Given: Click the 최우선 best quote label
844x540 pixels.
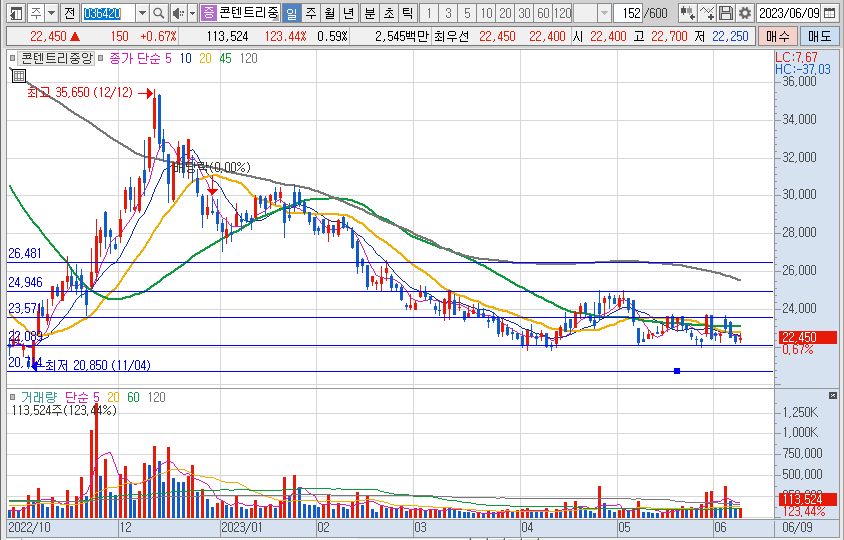Looking at the screenshot, I should [x=451, y=37].
